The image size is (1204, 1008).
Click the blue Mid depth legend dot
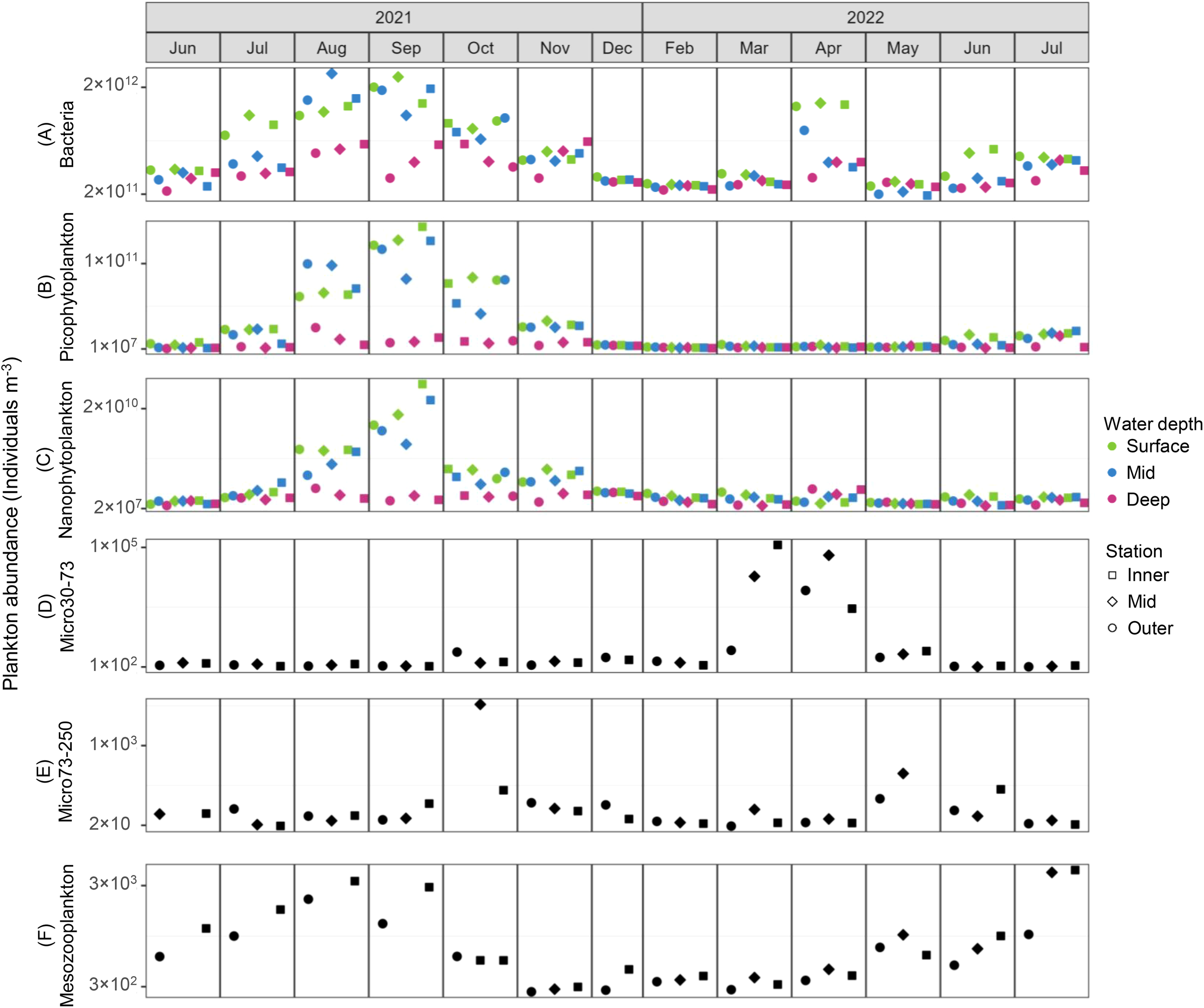1112,472
